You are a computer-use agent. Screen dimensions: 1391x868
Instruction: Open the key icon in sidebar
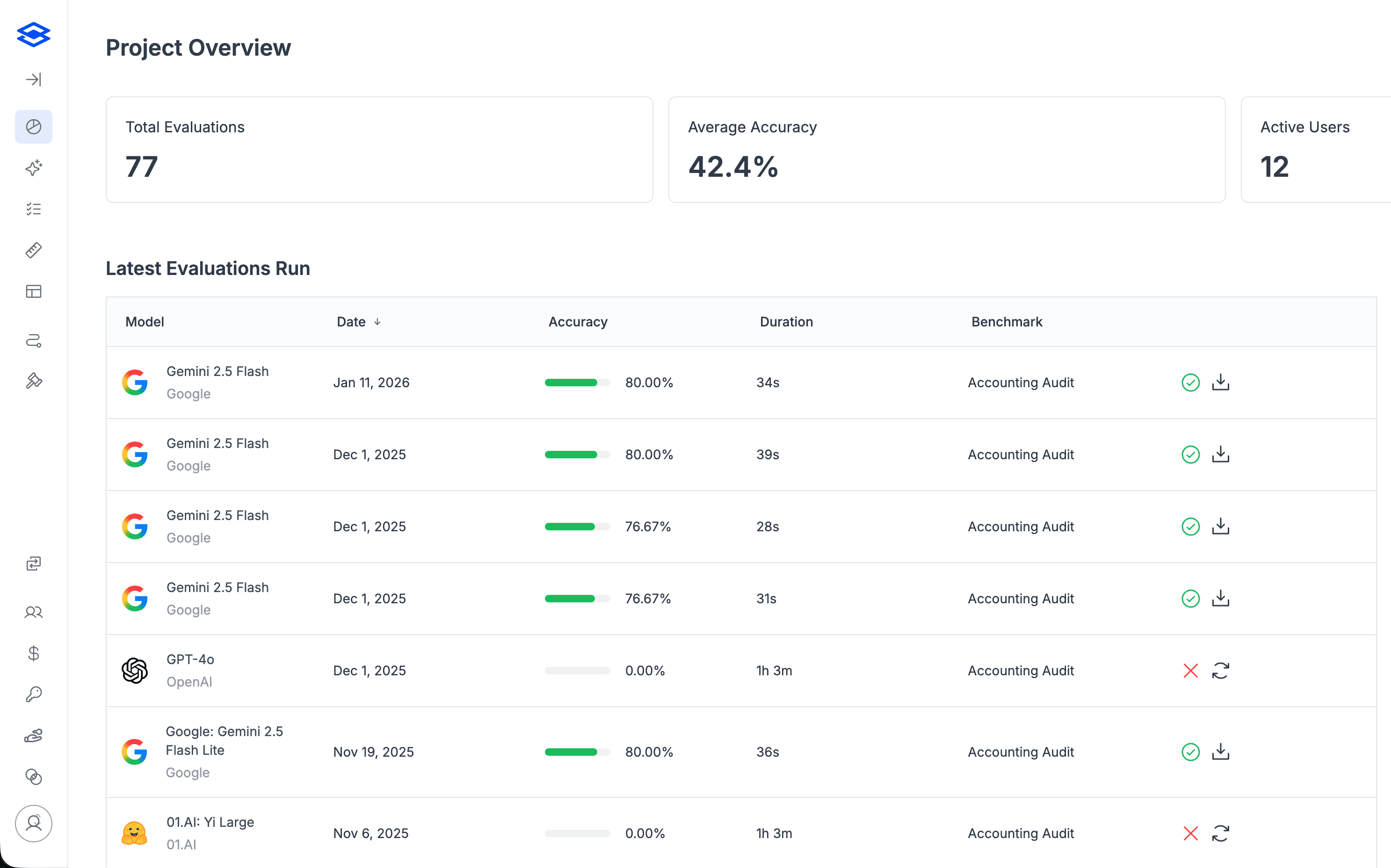tap(33, 694)
